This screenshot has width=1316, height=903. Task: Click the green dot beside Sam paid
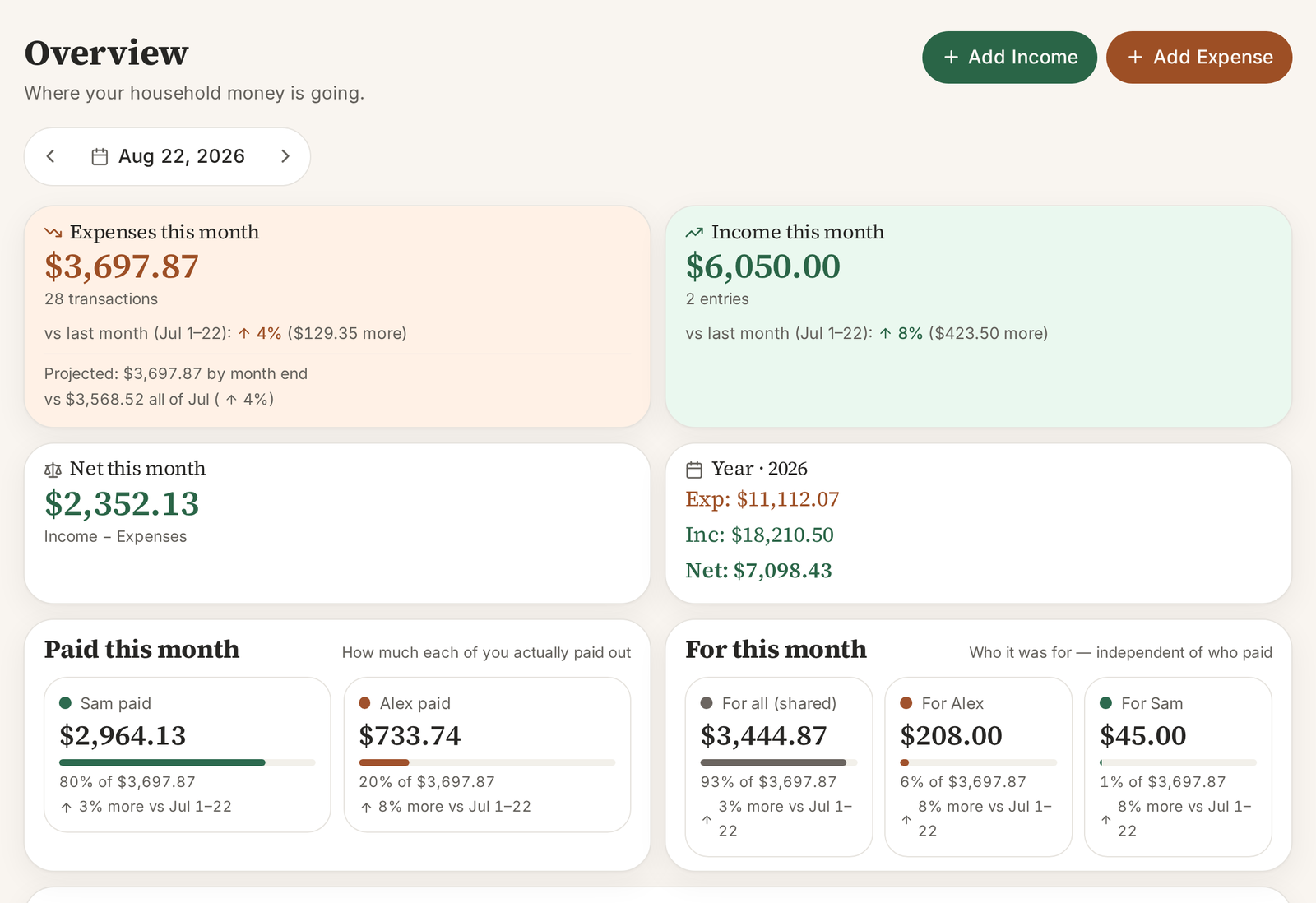[65, 703]
